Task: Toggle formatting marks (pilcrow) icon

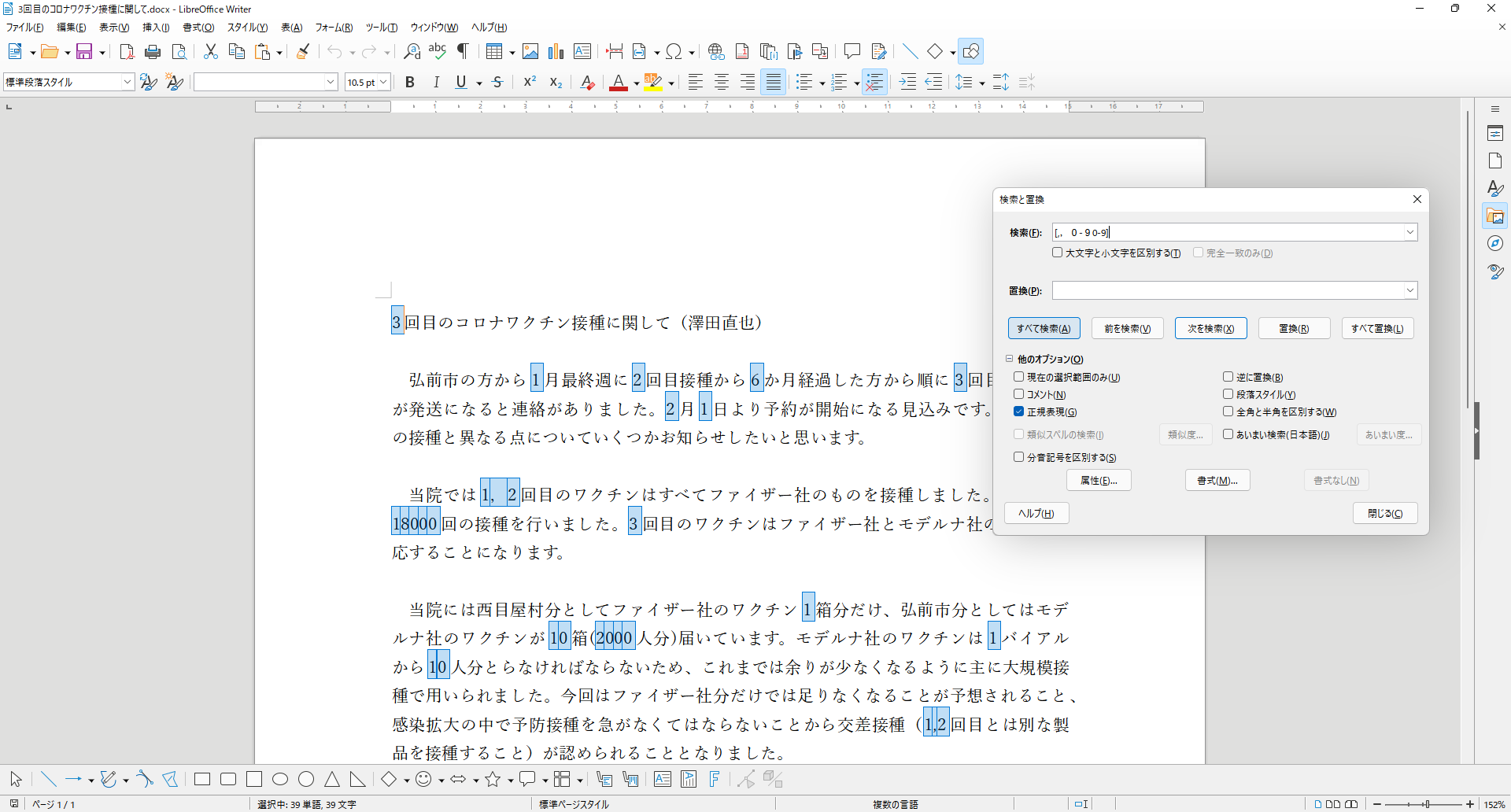Action: [463, 52]
